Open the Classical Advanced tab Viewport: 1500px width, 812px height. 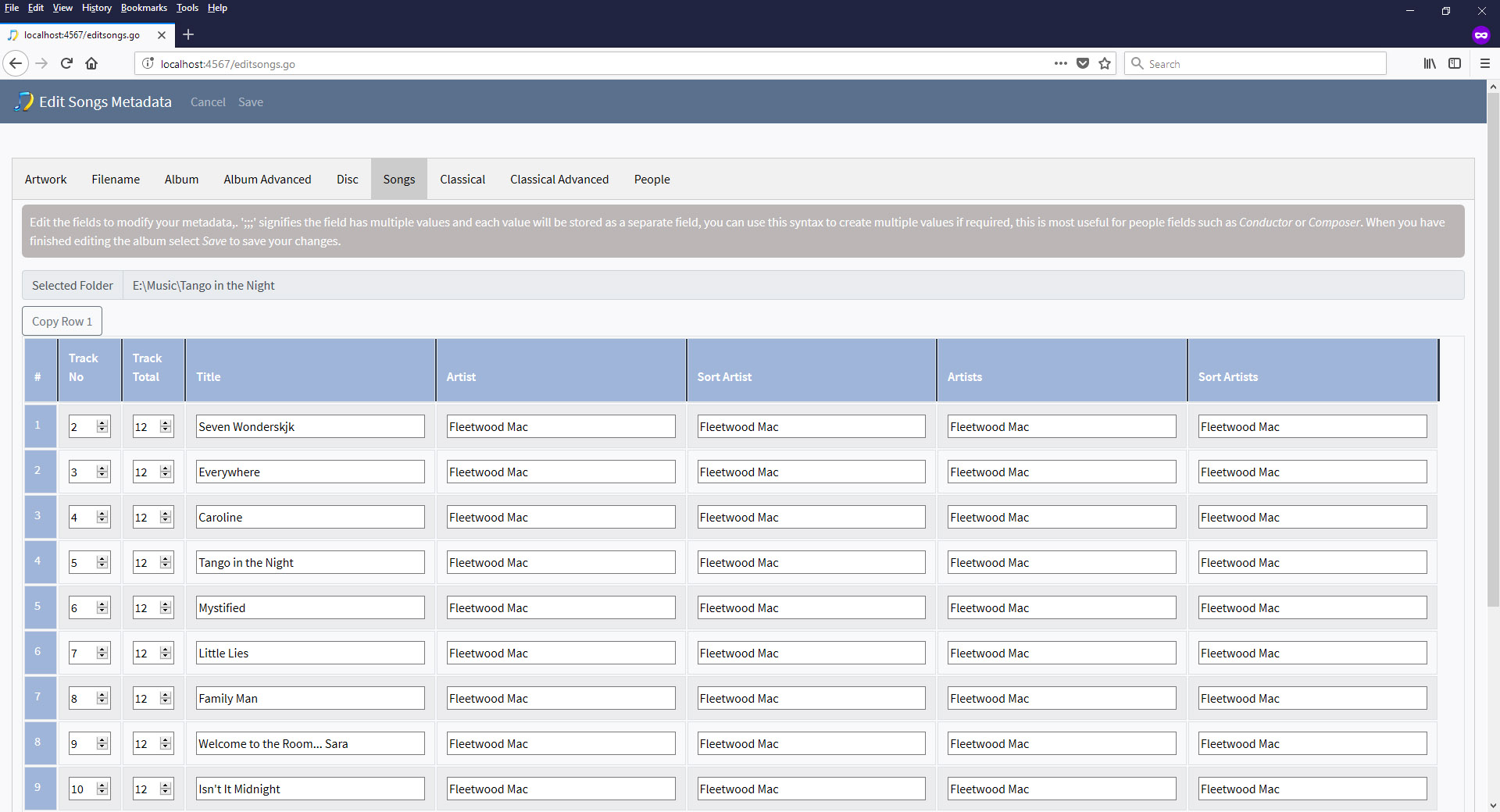click(x=559, y=180)
